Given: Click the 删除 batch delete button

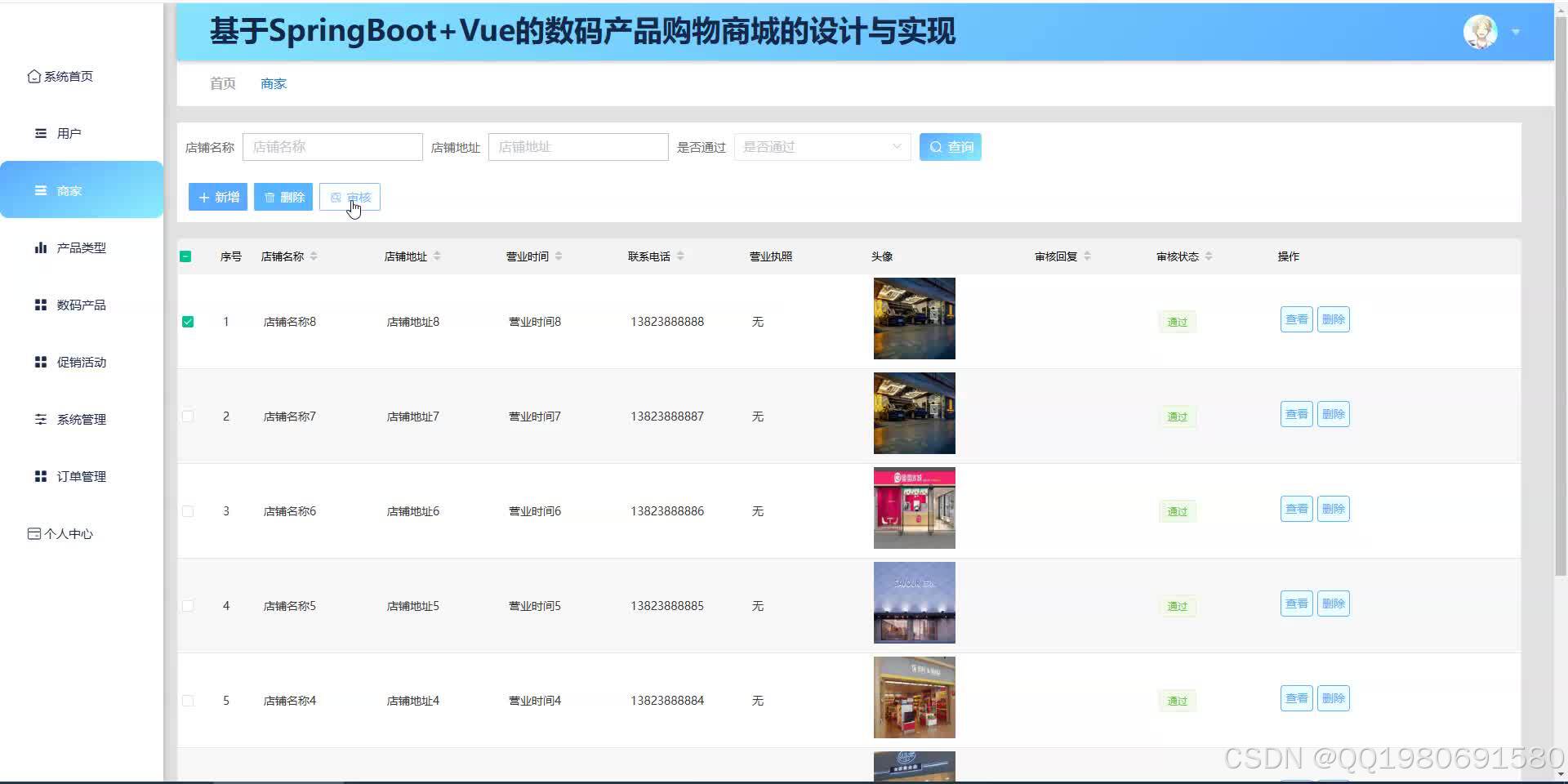Looking at the screenshot, I should coord(283,197).
